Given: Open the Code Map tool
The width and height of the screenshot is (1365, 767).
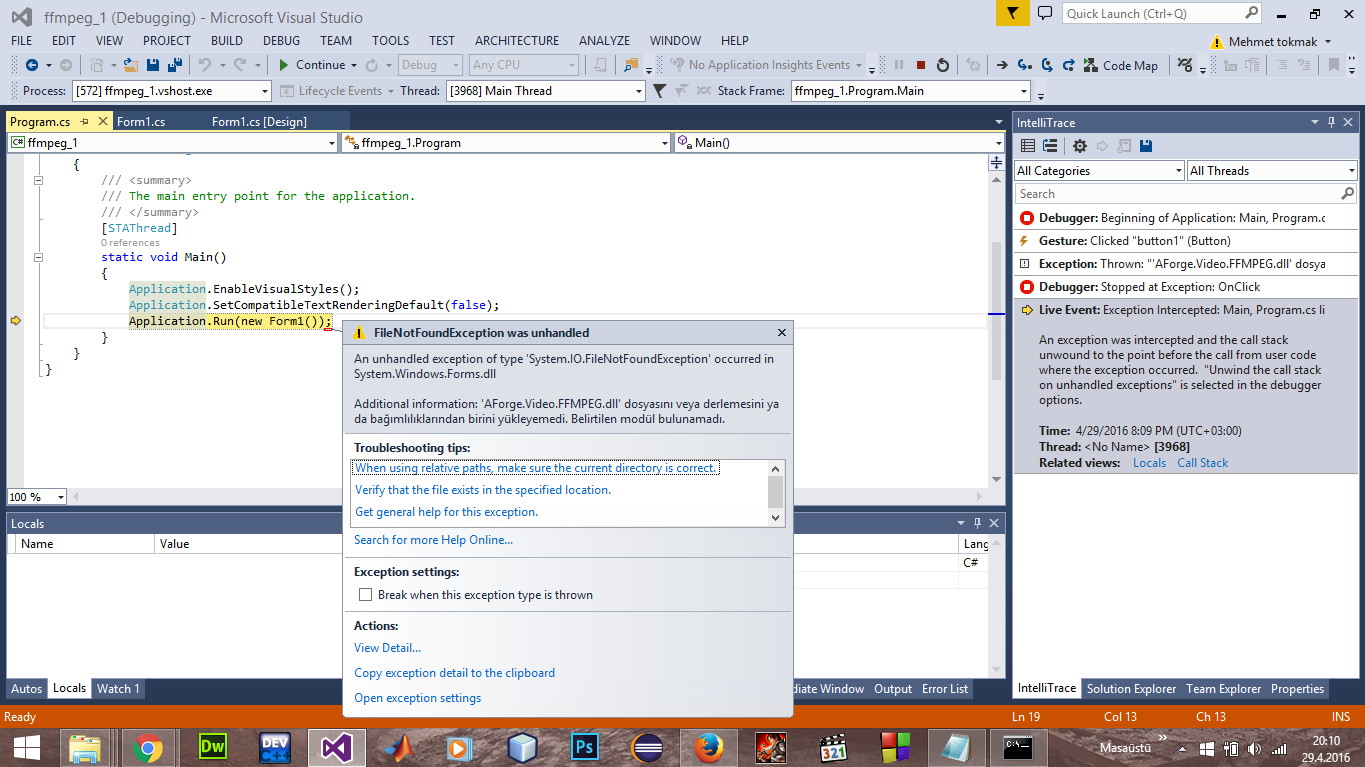Looking at the screenshot, I should [1122, 65].
